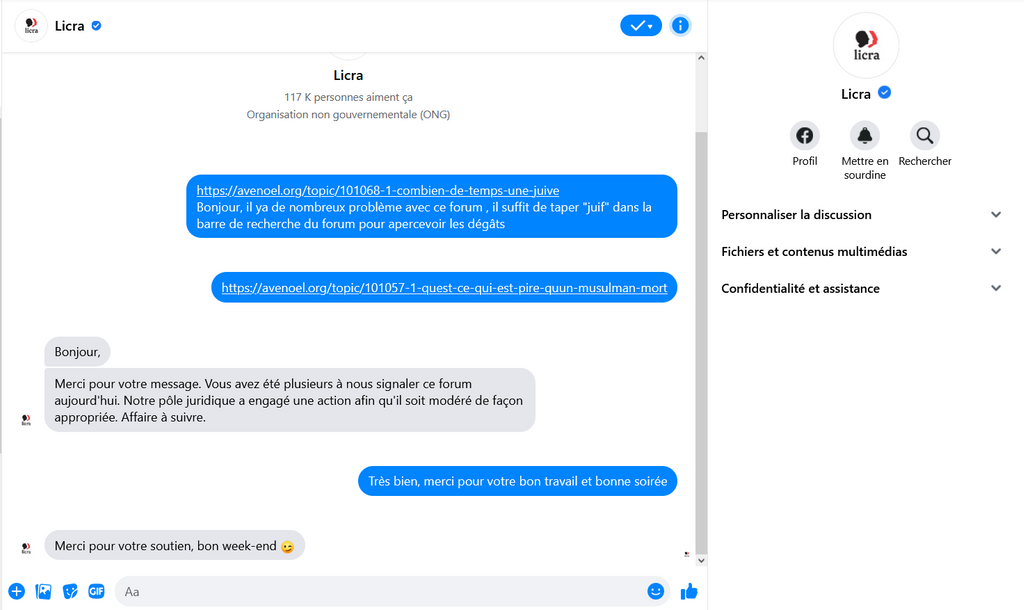This screenshot has height=610, width=1024.
Task: Mute conversation via bell icon
Action: tap(865, 136)
